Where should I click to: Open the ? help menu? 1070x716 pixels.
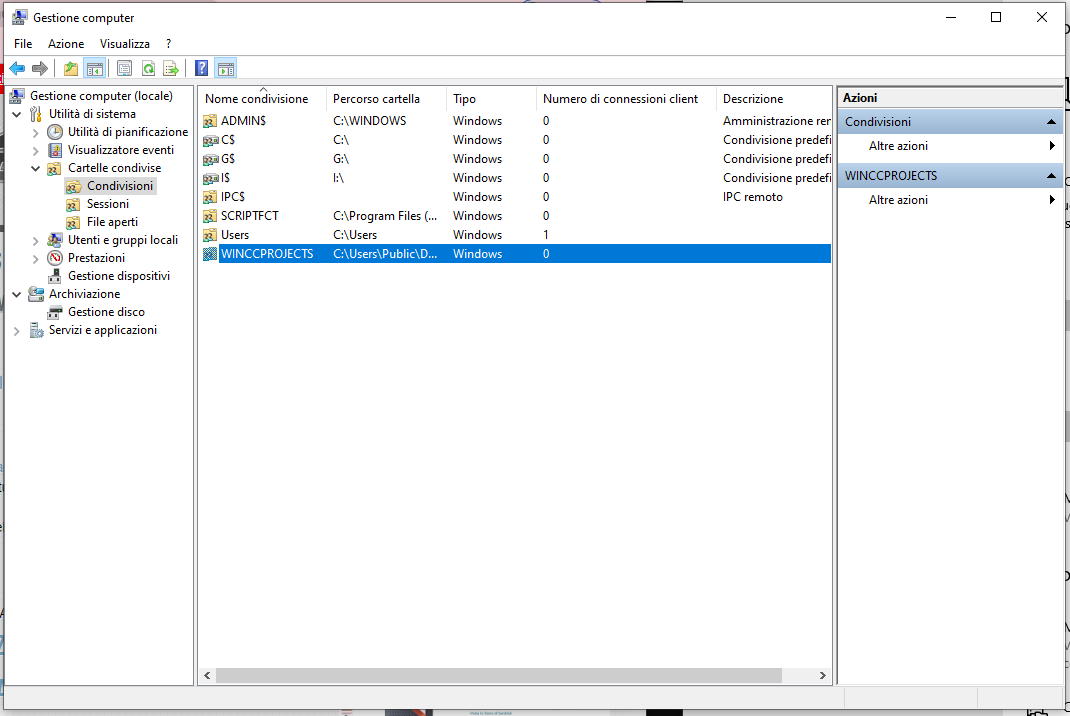[x=169, y=44]
